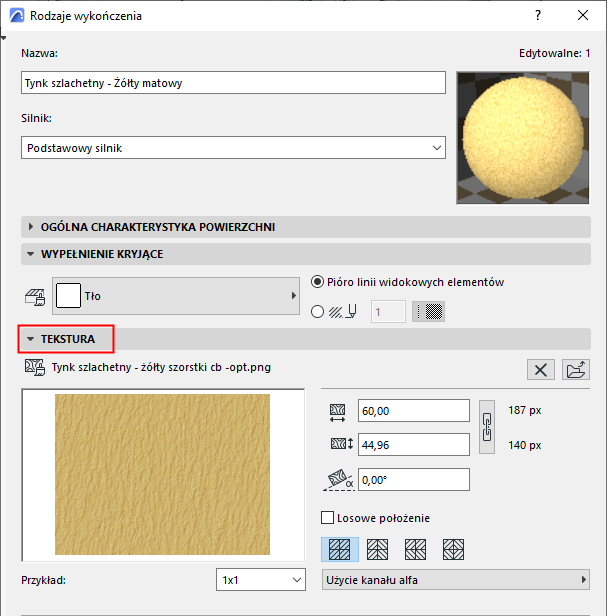
Task: Click the vertical texture size icon
Action: [x=341, y=444]
